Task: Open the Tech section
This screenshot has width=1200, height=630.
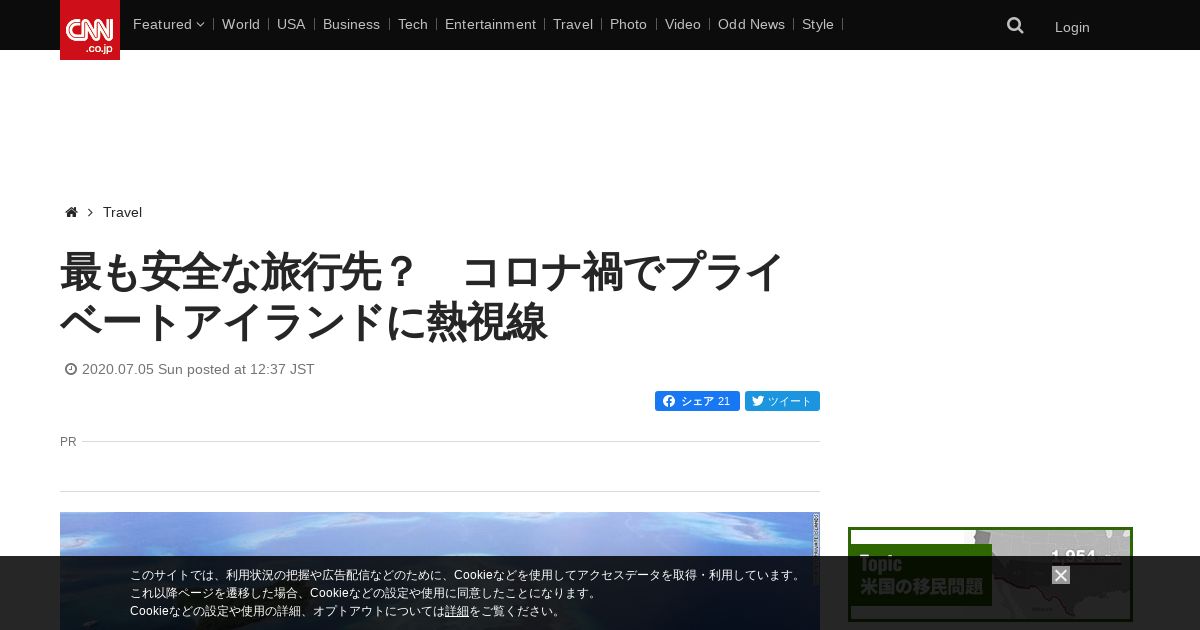Action: 413,24
